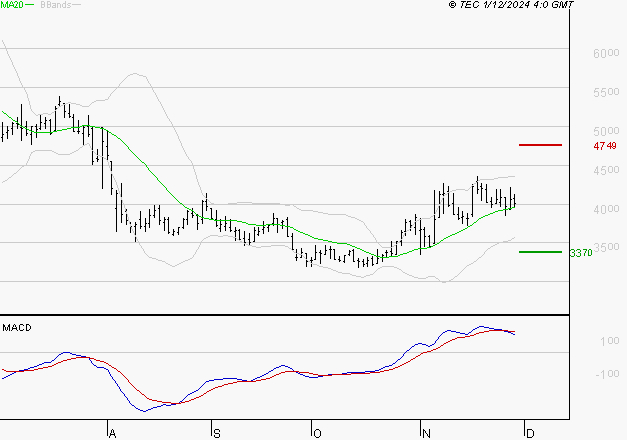
Task: Click the 4000 price axis label
Action: [606, 209]
